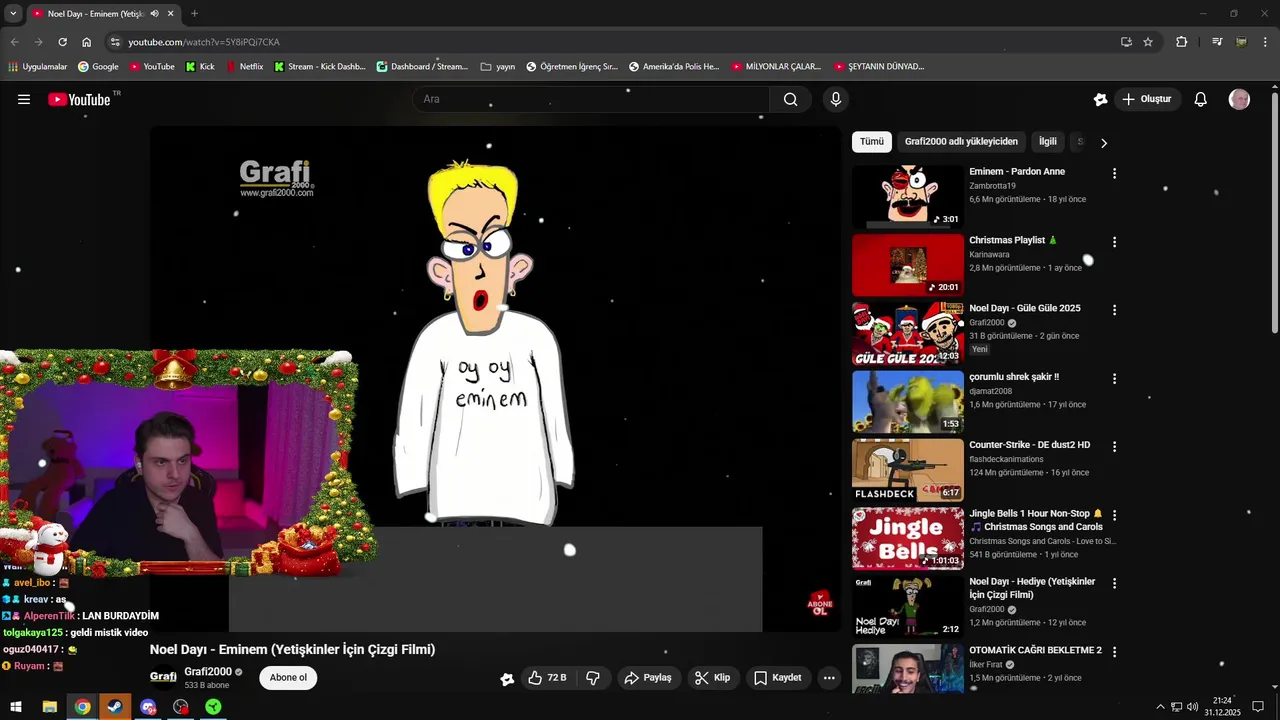Open the Grafi2000 channel name link
The width and height of the screenshot is (1280, 720).
pyautogui.click(x=208, y=672)
